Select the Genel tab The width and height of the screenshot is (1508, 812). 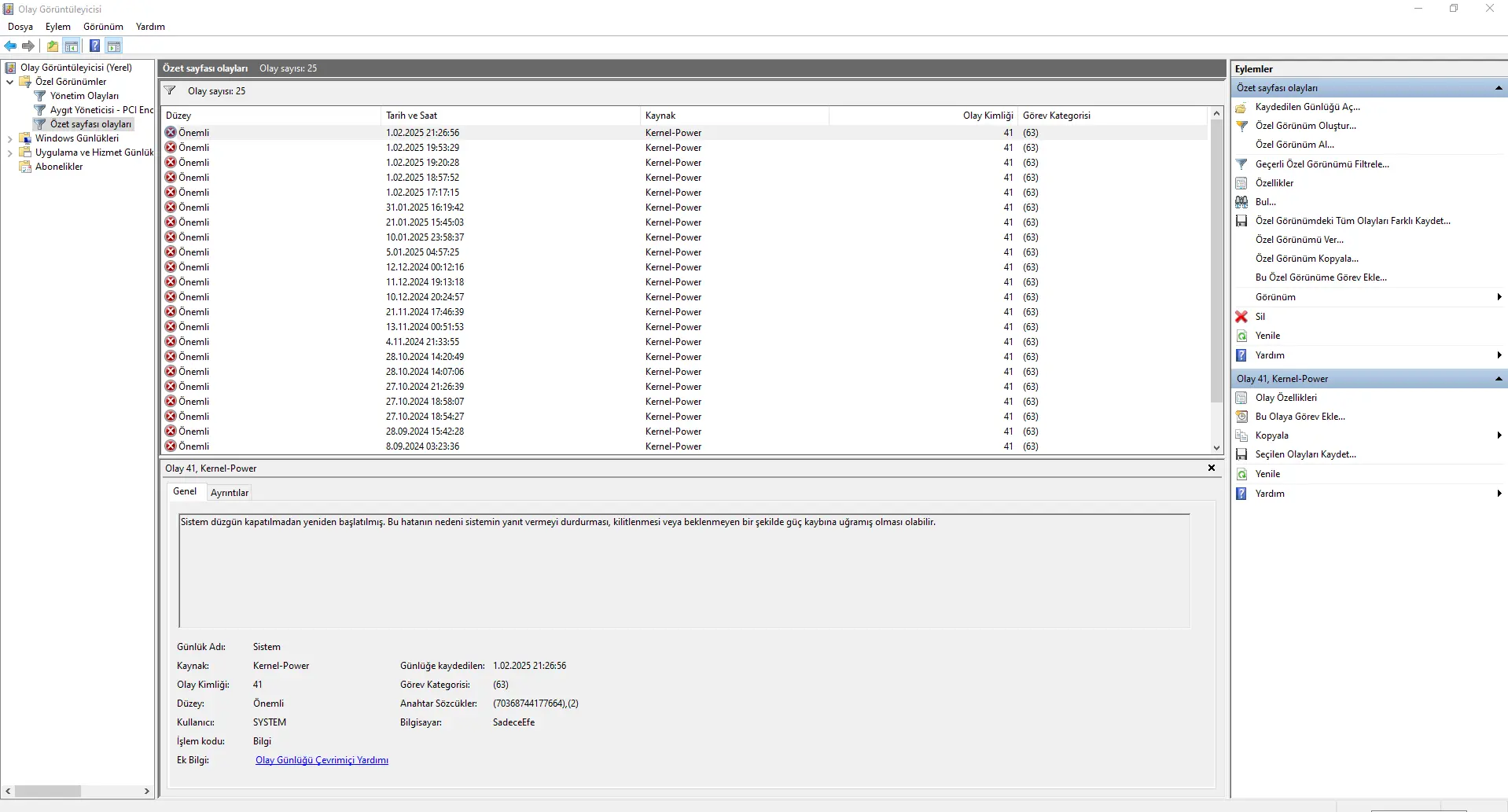click(185, 491)
